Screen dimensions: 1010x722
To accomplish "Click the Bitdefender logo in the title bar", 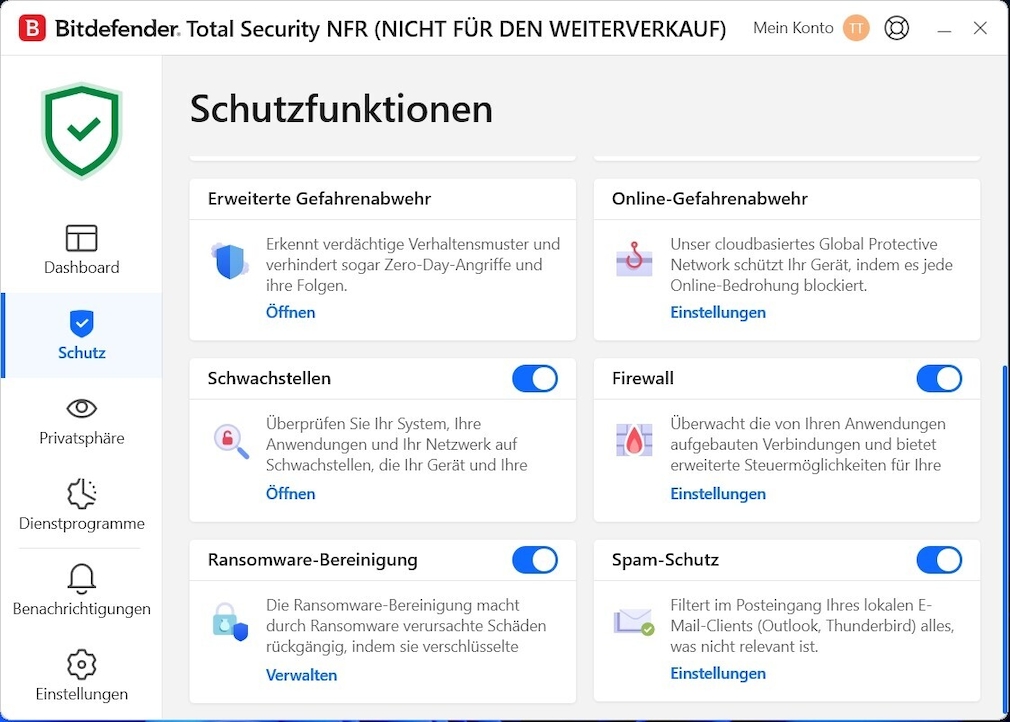I will [x=31, y=27].
